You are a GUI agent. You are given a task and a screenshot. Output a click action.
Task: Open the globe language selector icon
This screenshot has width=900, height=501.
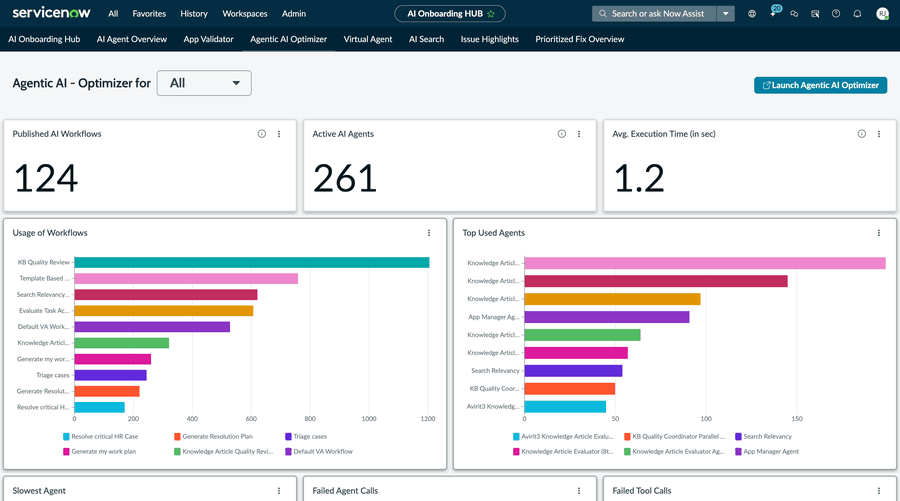pyautogui.click(x=752, y=14)
